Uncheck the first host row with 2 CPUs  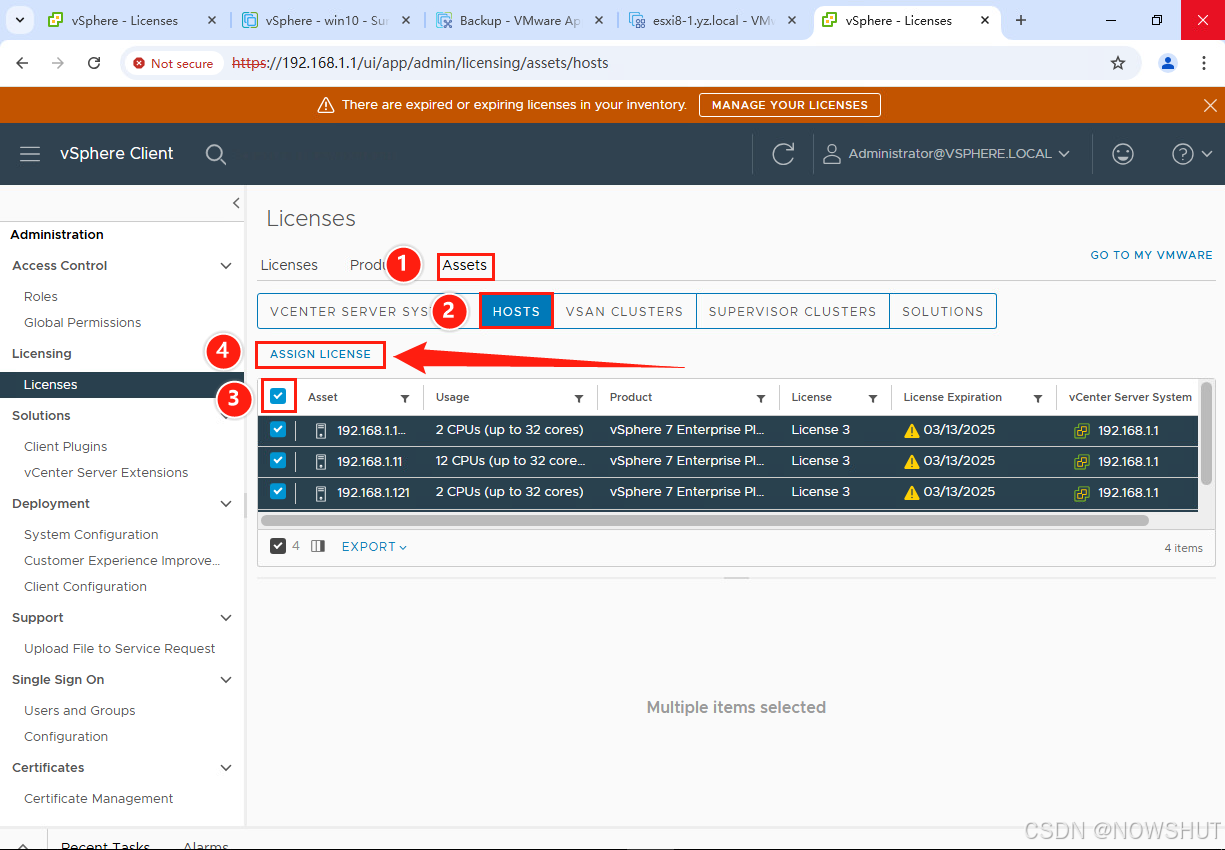pyautogui.click(x=278, y=430)
